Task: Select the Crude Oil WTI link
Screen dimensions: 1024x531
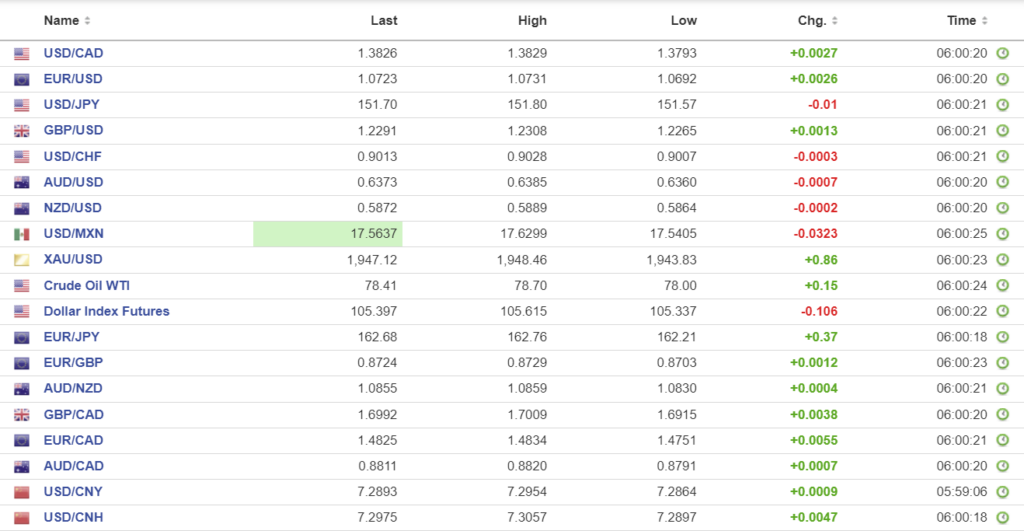Action: pos(86,286)
